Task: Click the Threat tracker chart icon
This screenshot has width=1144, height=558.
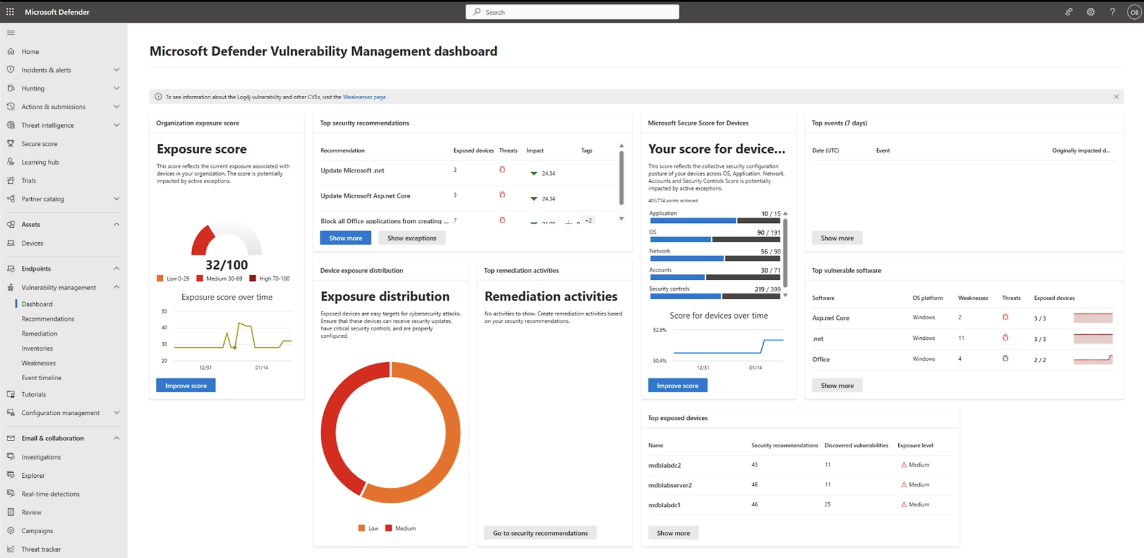Action: point(10,549)
